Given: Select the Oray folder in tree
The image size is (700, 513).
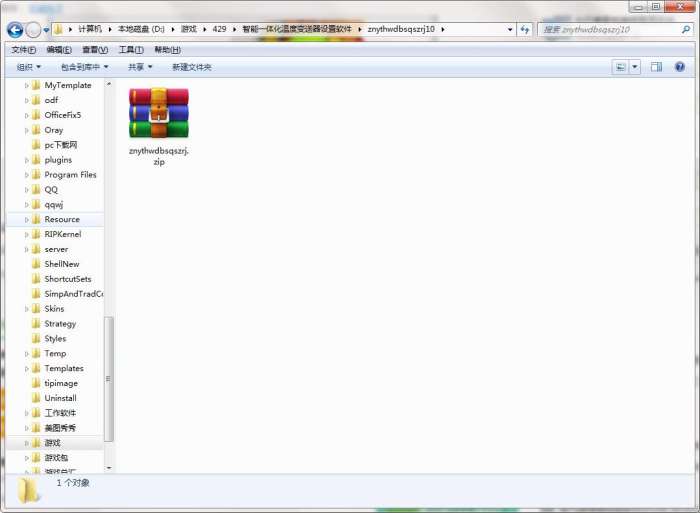Looking at the screenshot, I should [x=54, y=130].
